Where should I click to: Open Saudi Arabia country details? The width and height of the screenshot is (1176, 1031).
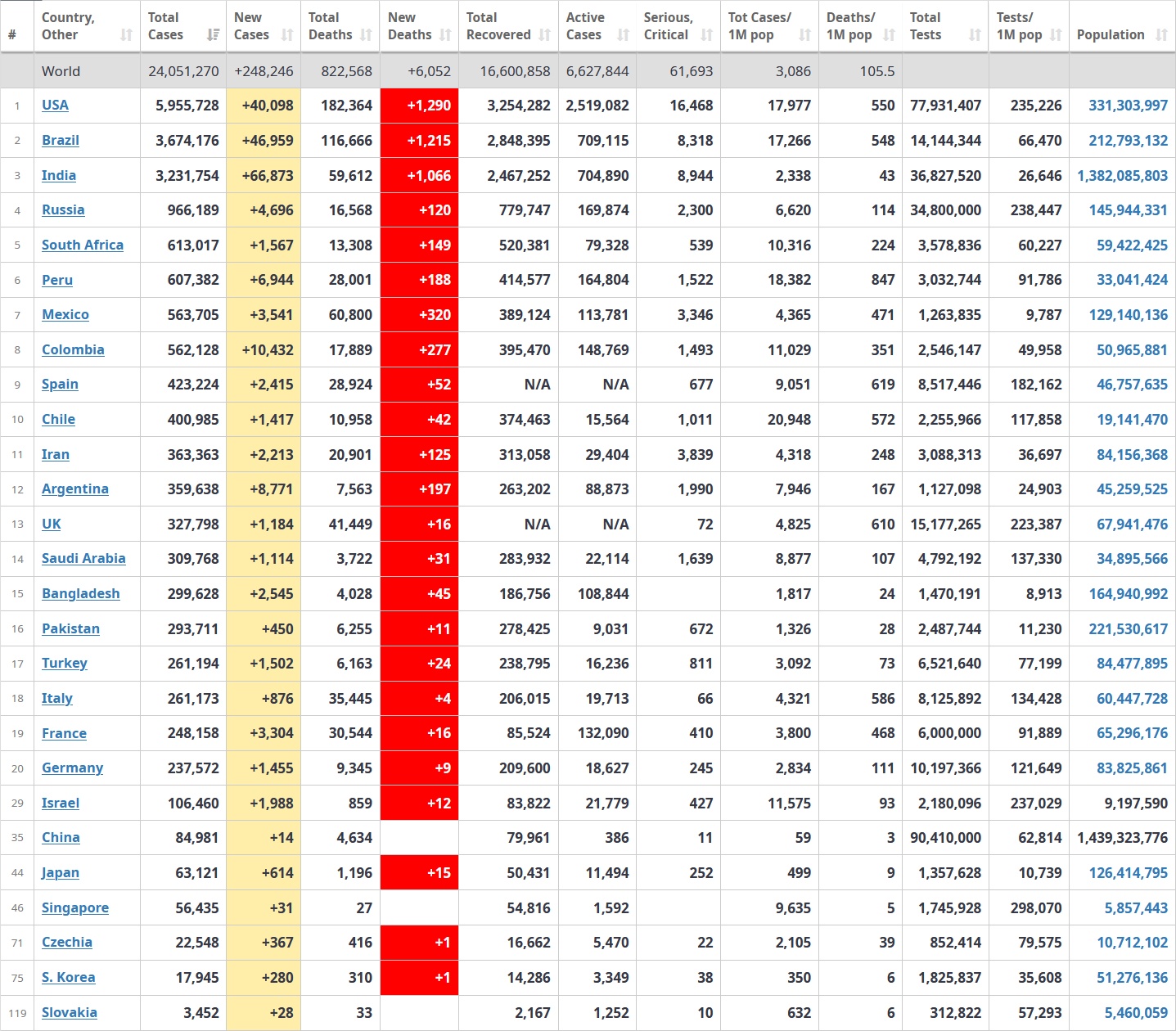tap(83, 558)
